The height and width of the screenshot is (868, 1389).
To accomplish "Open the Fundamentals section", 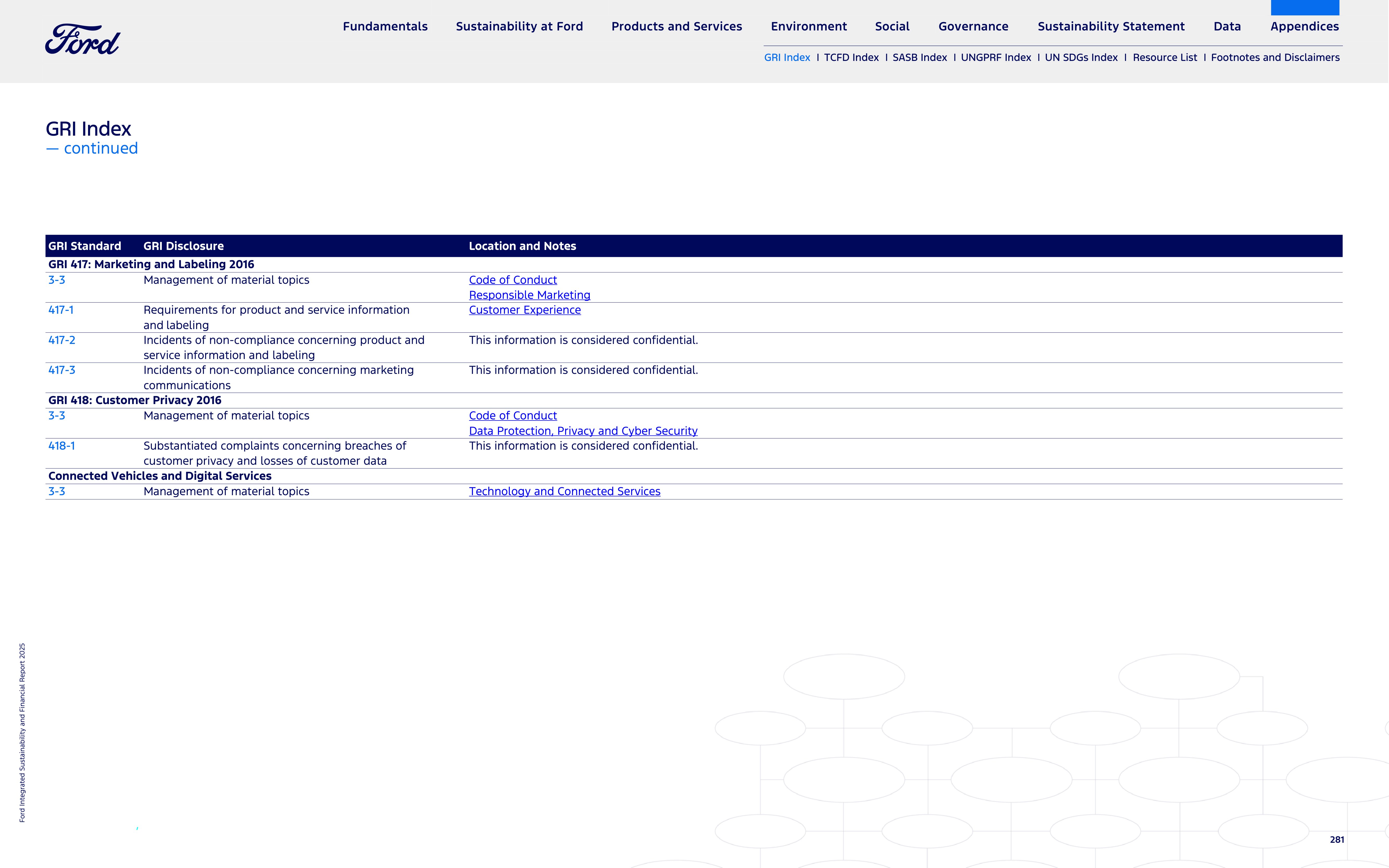I will click(x=385, y=26).
